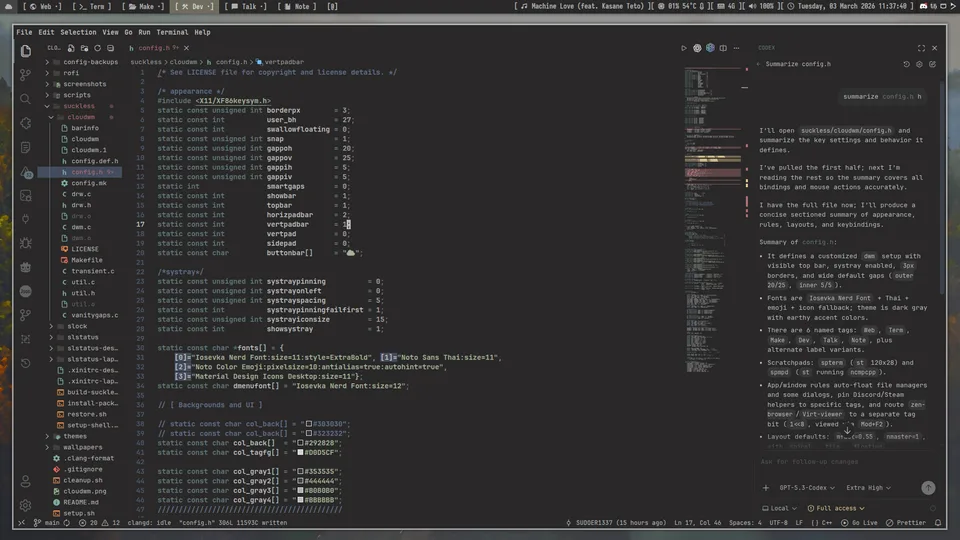Open the editor More Actions ellipsis

coord(737,48)
